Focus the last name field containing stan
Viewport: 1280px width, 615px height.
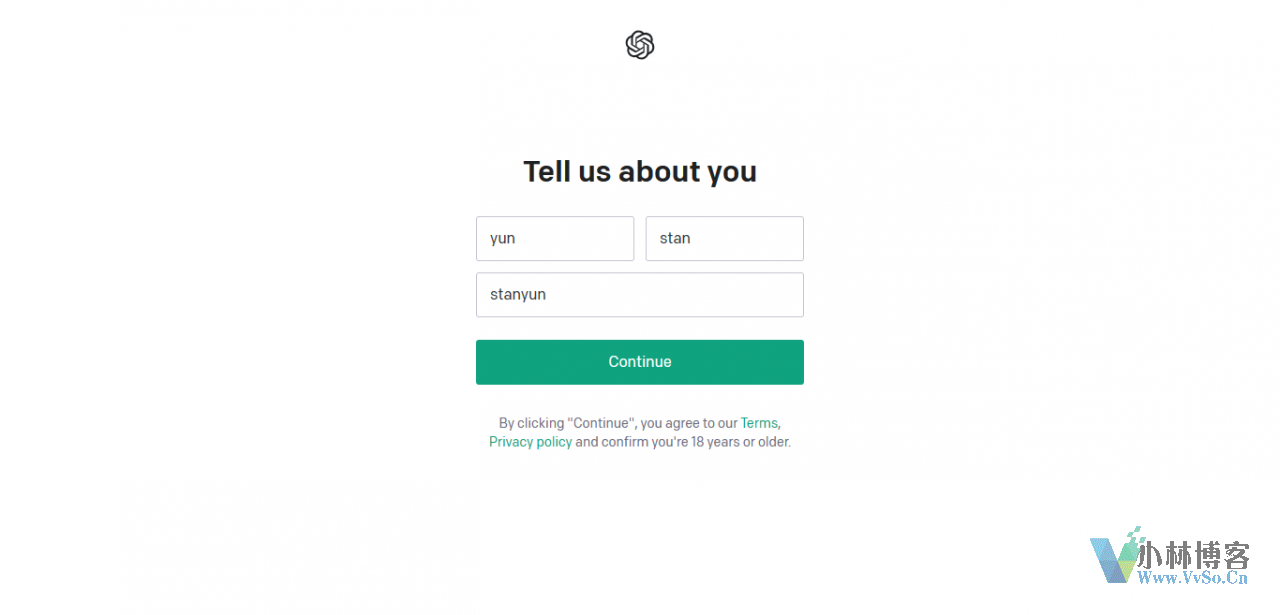(x=725, y=238)
